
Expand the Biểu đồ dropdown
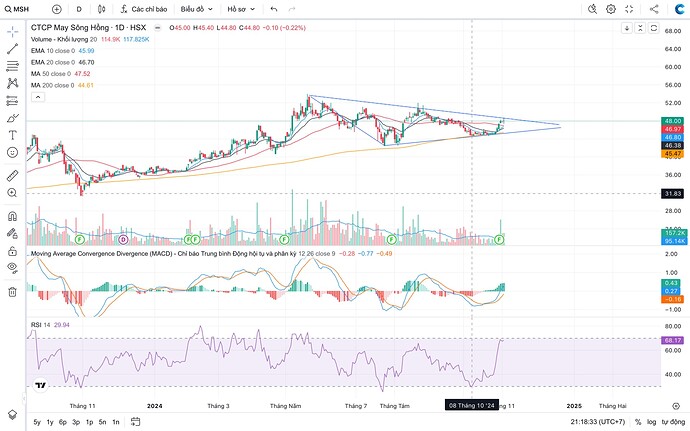[x=196, y=9]
